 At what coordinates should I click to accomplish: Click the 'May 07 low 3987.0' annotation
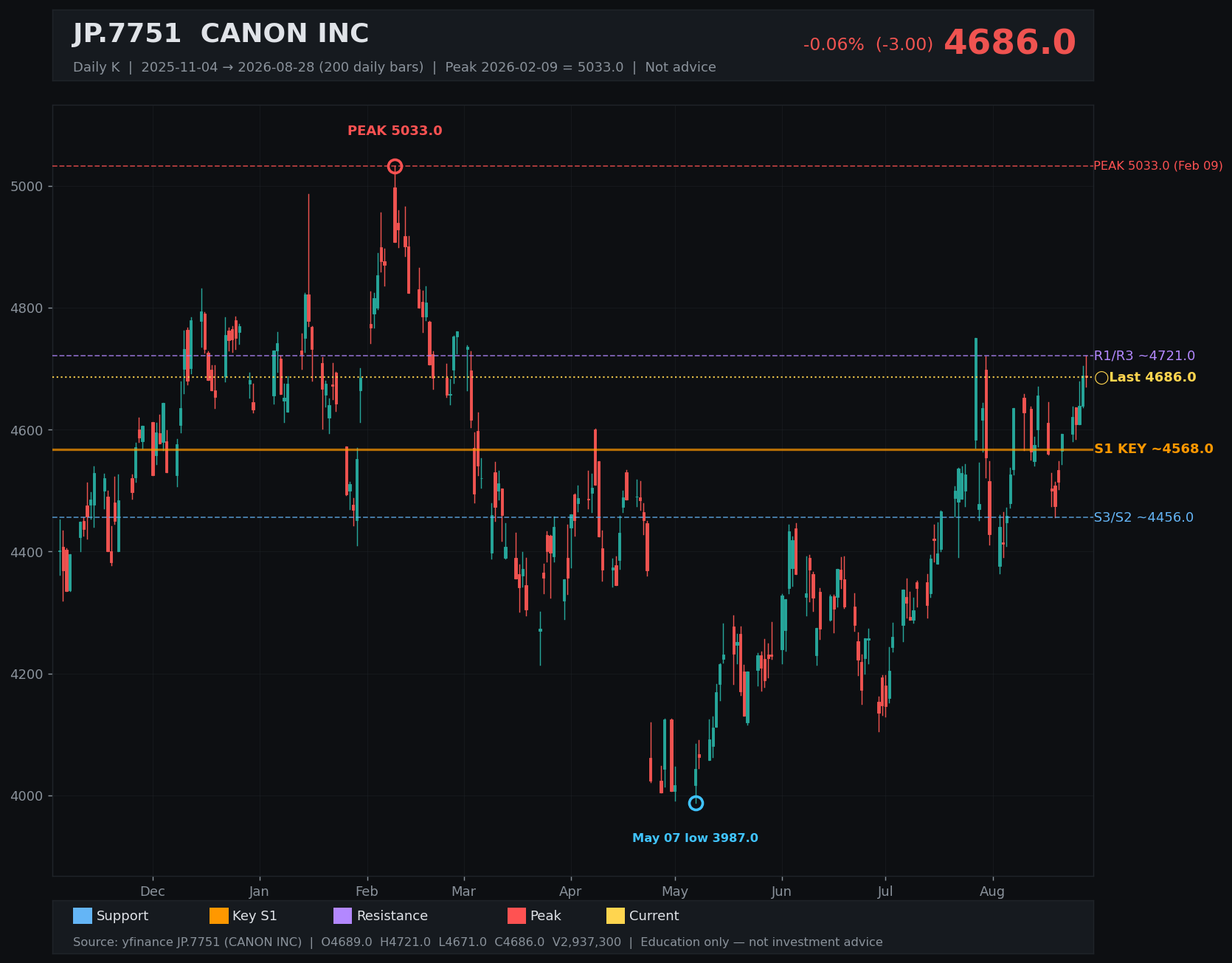695,838
